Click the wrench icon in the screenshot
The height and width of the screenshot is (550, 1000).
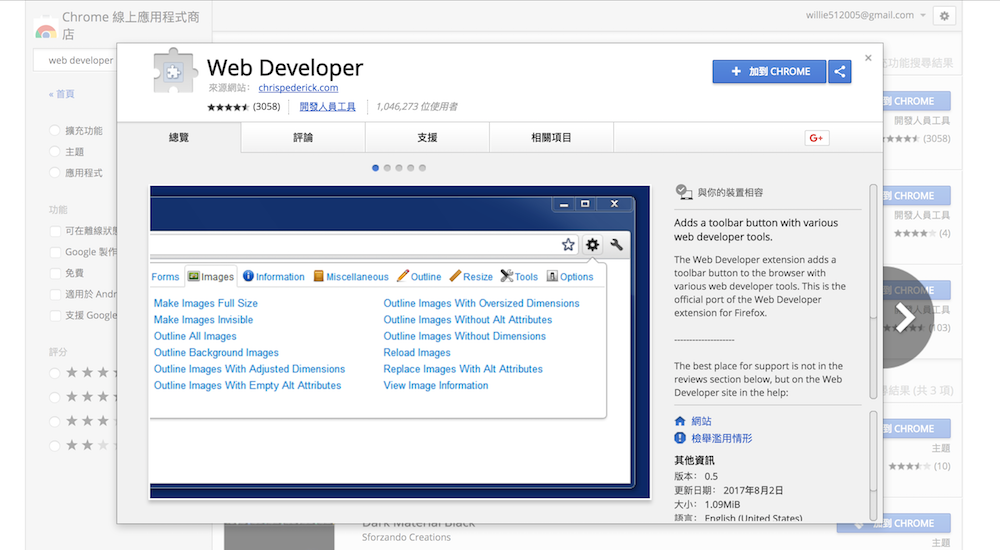pyautogui.click(x=616, y=244)
